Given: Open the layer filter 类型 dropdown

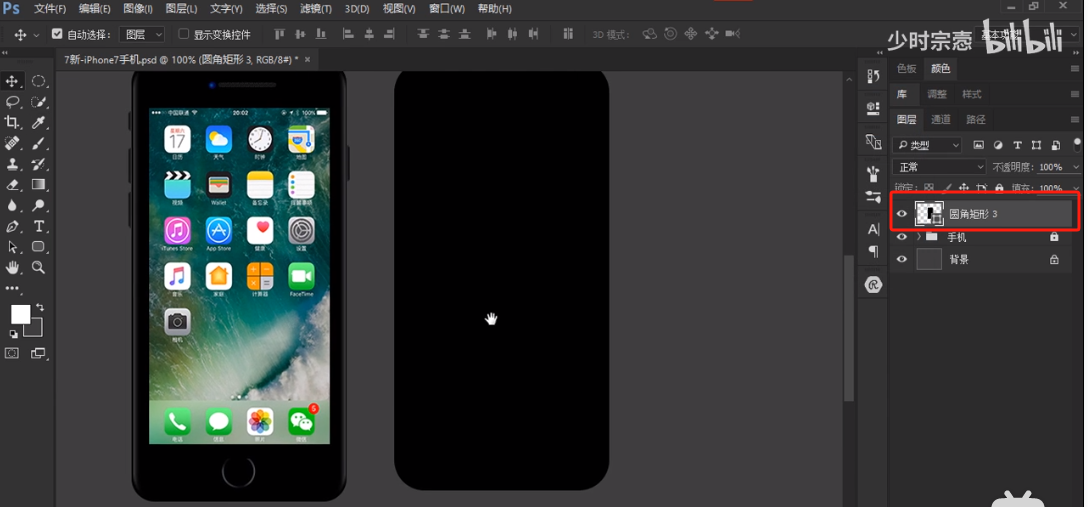Looking at the screenshot, I should tap(927, 145).
